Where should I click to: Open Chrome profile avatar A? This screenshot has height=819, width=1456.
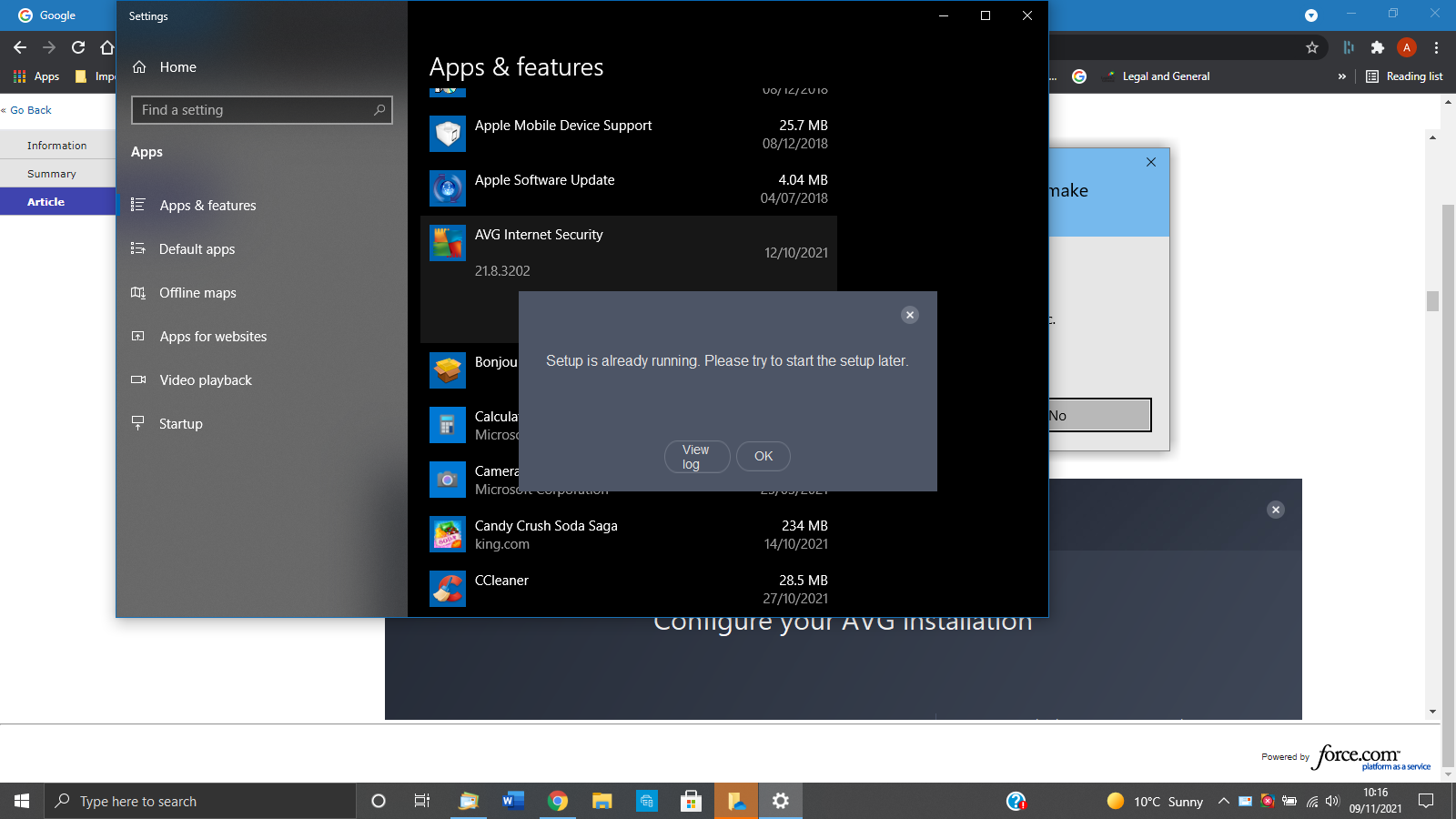pos(1407,47)
